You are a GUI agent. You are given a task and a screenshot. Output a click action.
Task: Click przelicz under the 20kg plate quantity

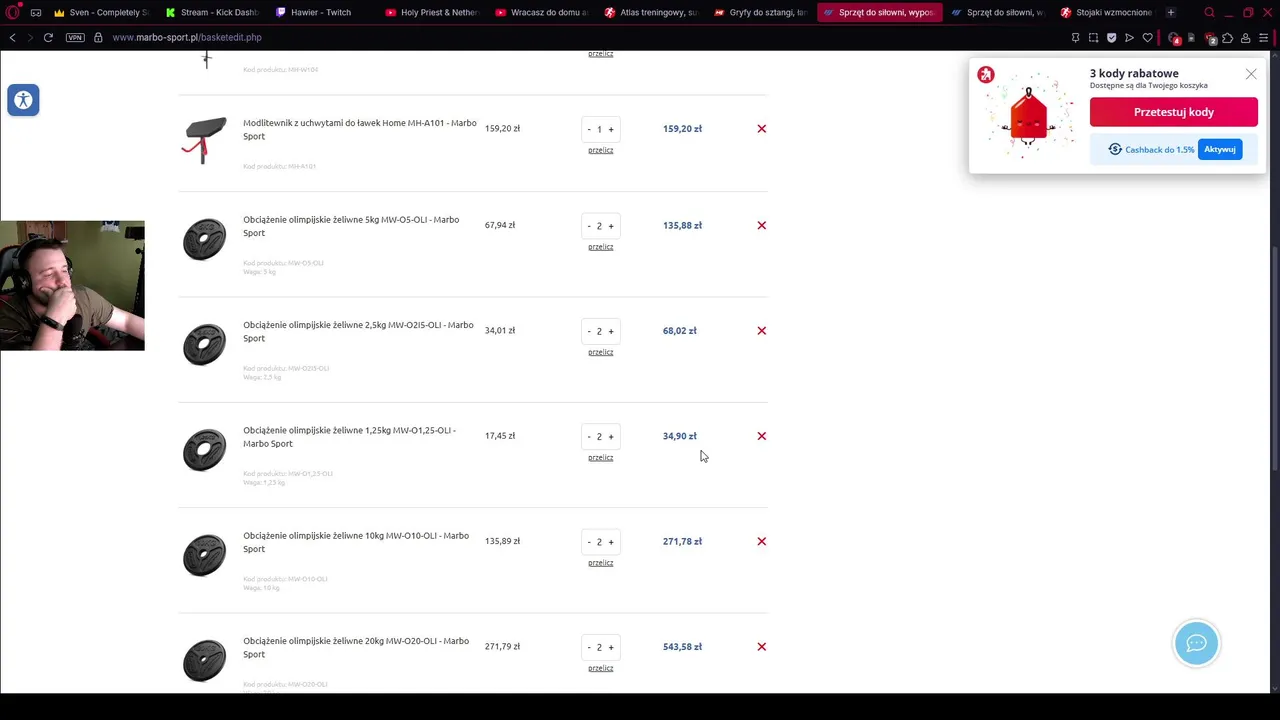[x=601, y=668]
